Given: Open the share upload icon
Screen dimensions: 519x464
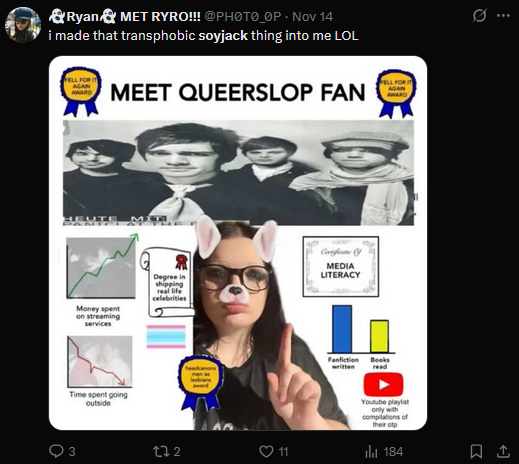Looking at the screenshot, I should click(x=503, y=451).
